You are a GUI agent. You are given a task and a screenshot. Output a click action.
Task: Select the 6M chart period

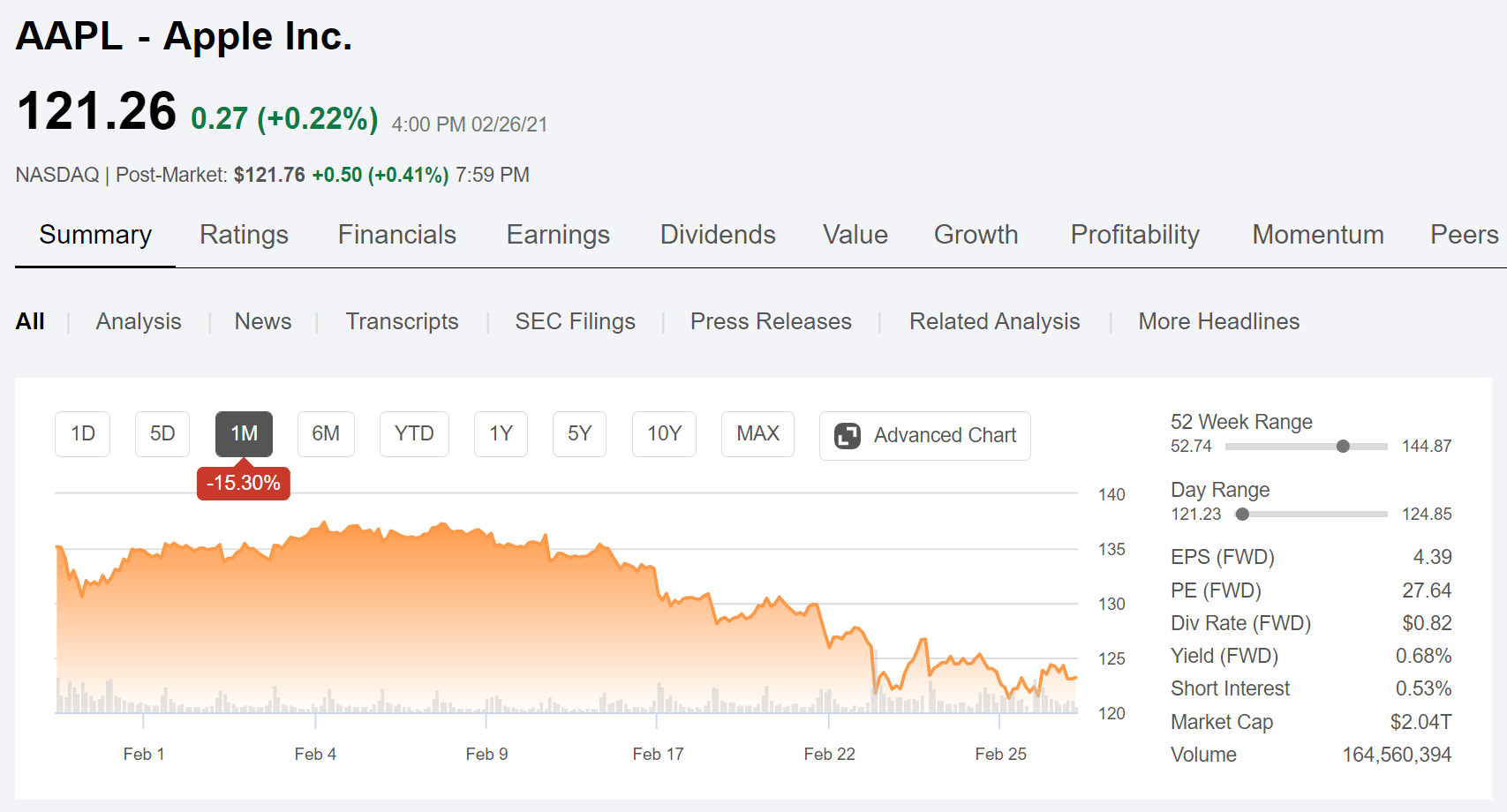(x=326, y=434)
